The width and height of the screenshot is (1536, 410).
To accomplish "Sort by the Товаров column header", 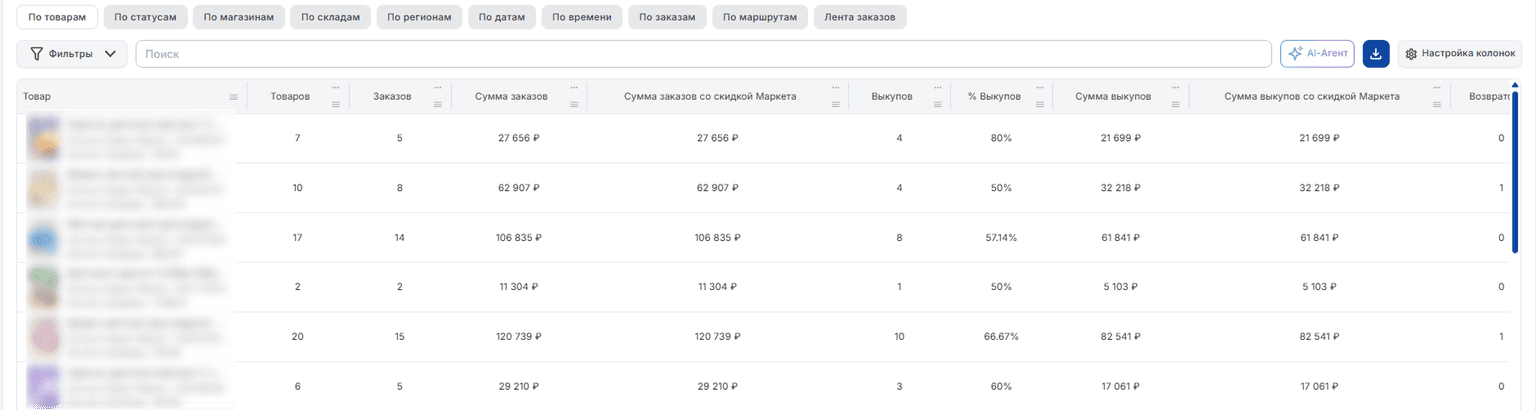I will point(290,96).
